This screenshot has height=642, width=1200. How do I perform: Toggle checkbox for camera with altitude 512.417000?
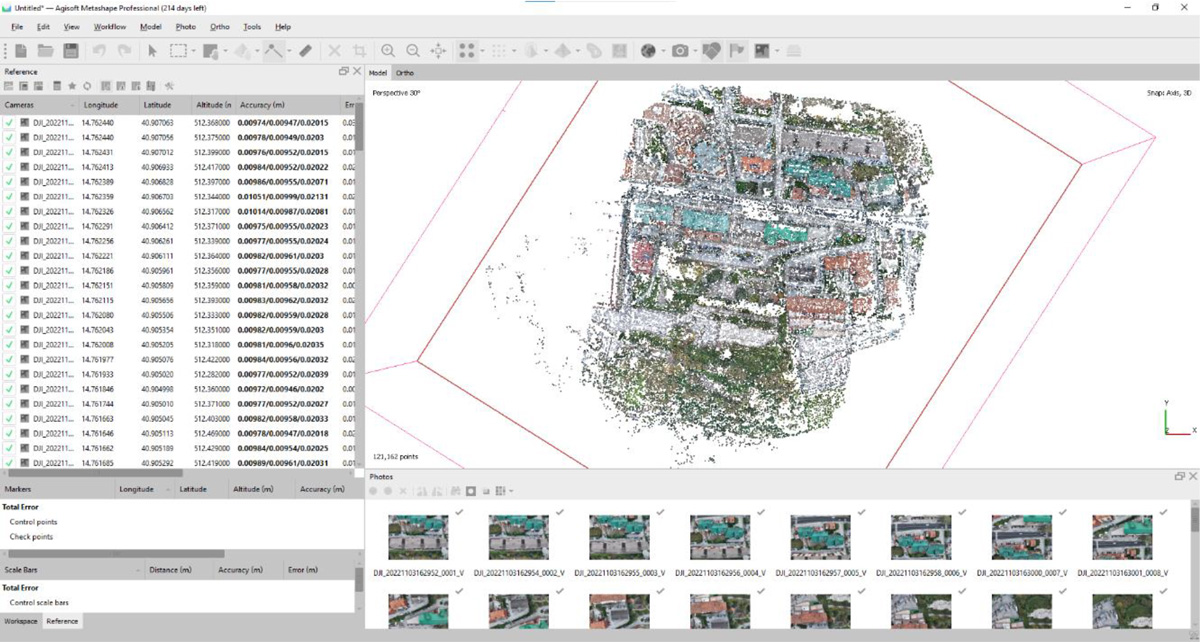click(x=9, y=167)
